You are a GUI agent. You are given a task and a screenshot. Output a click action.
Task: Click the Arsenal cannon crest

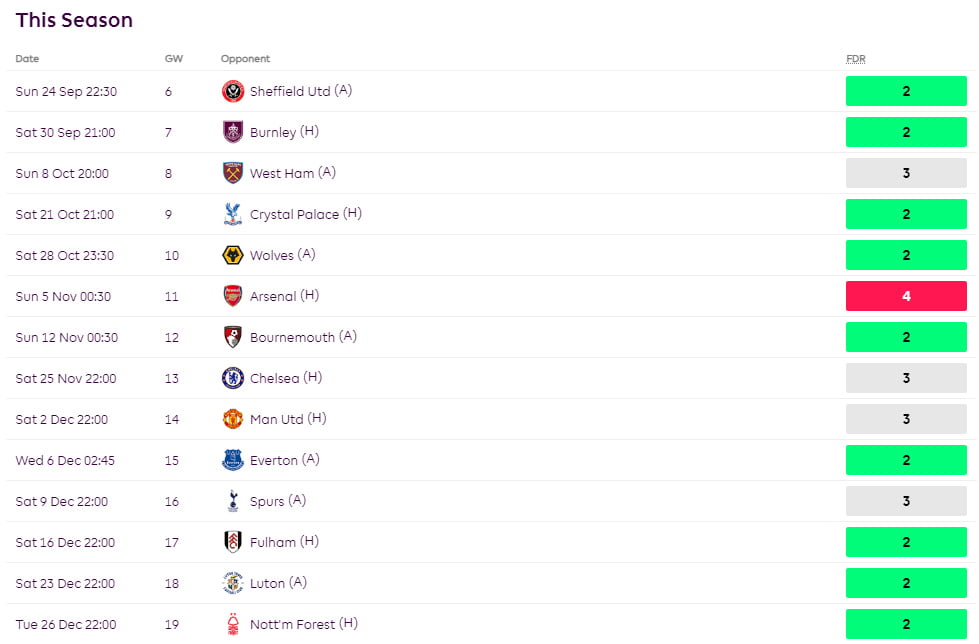click(x=233, y=296)
